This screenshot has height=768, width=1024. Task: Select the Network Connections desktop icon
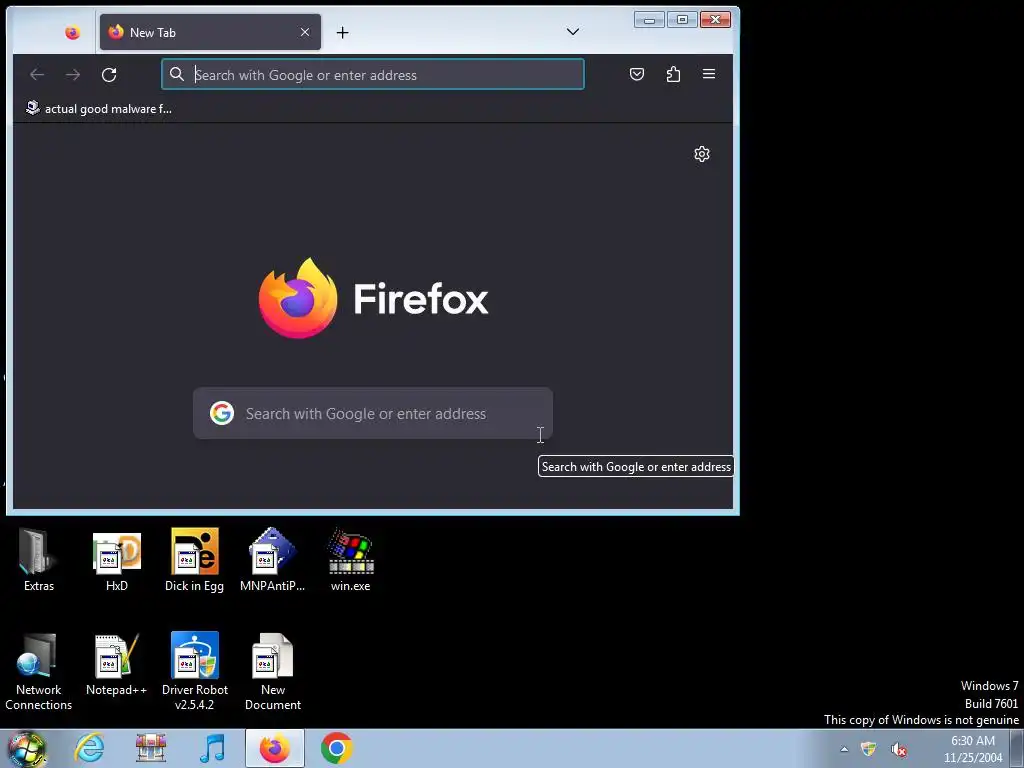39,672
